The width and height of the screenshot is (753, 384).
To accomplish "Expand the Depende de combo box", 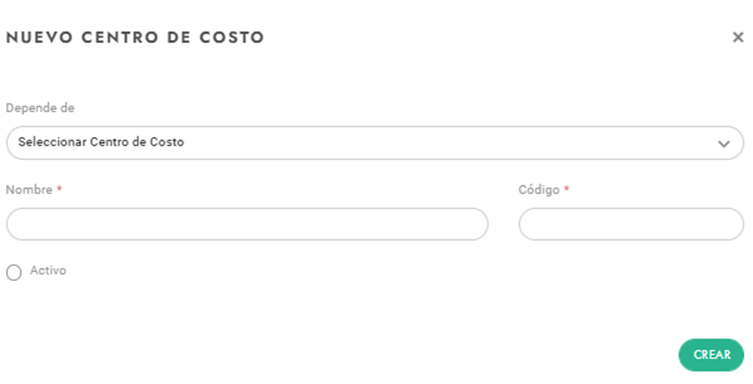I will click(375, 143).
